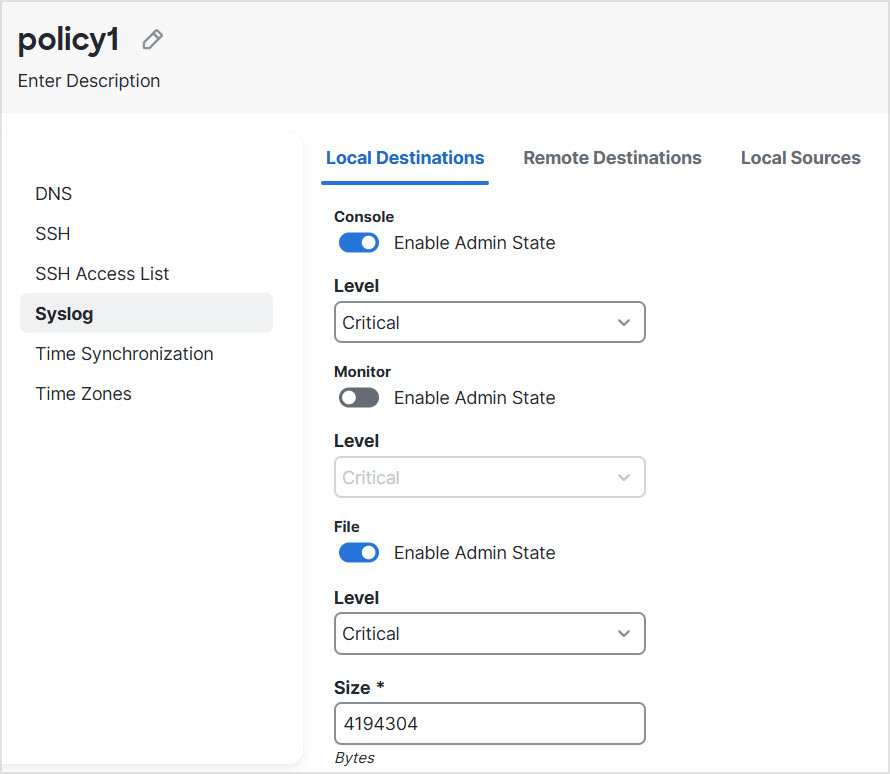
Task: Open the Console Level dropdown
Action: (x=489, y=322)
